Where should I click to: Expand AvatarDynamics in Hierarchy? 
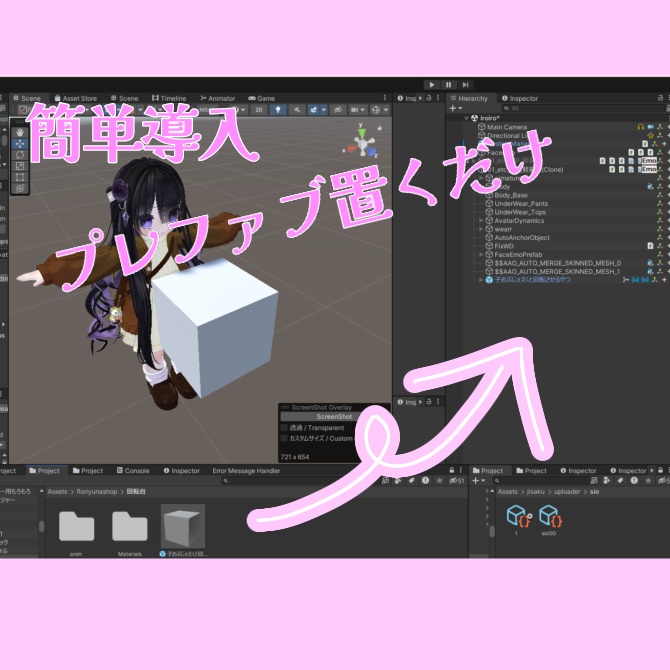point(481,220)
